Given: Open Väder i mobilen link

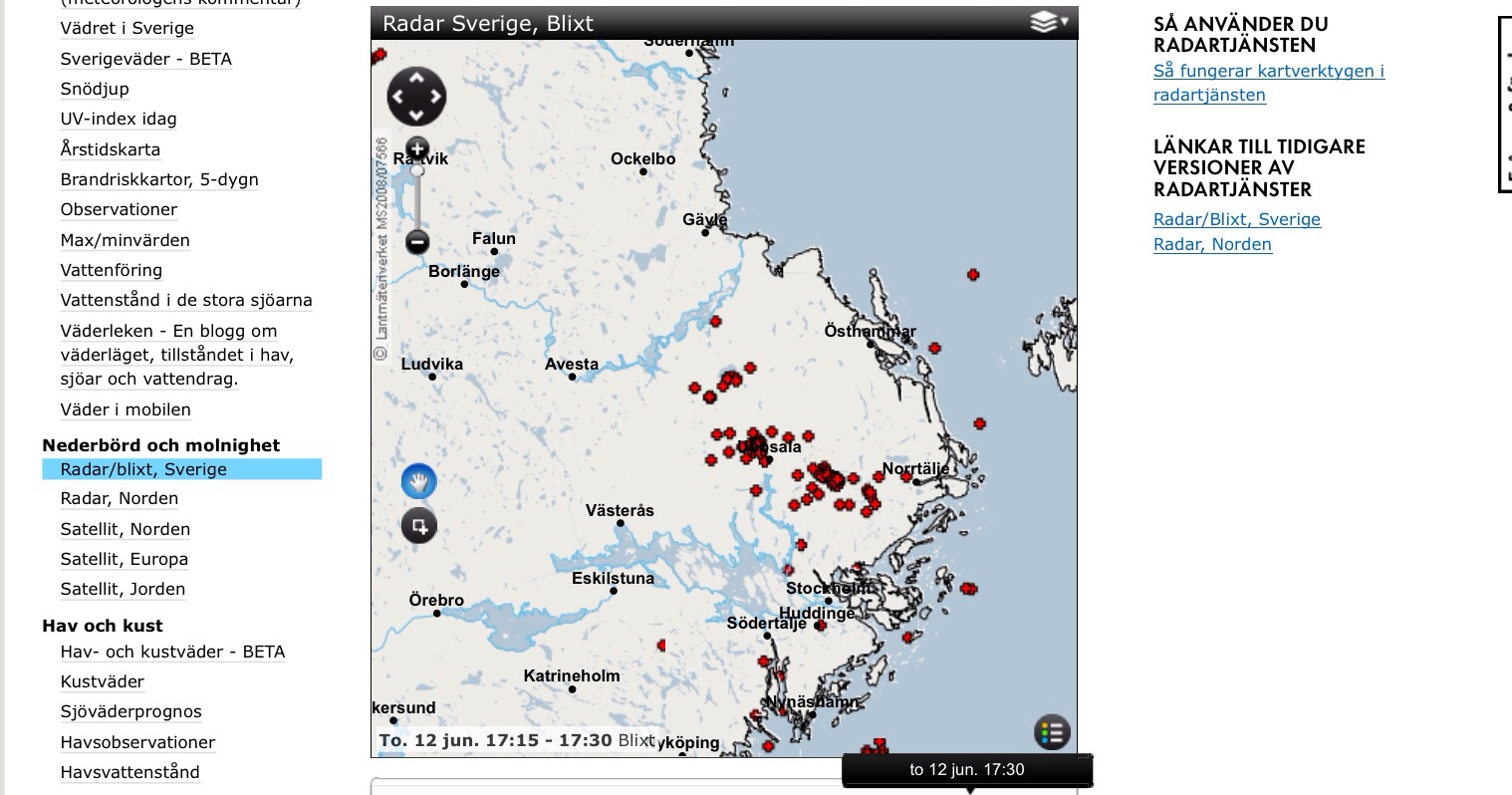Looking at the screenshot, I should pyautogui.click(x=126, y=409).
